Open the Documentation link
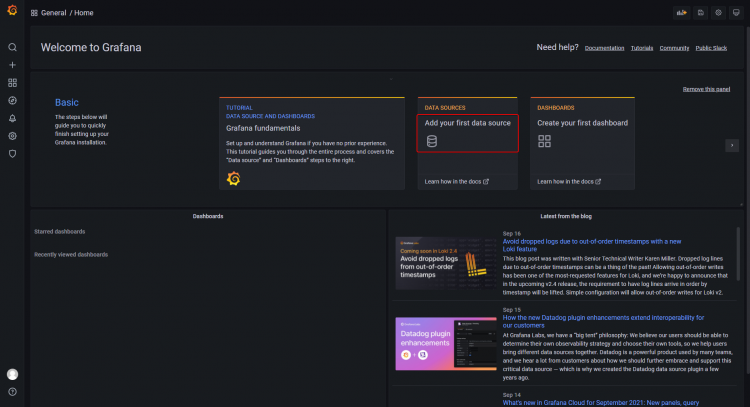Viewport: 750px width, 407px height. tap(605, 48)
